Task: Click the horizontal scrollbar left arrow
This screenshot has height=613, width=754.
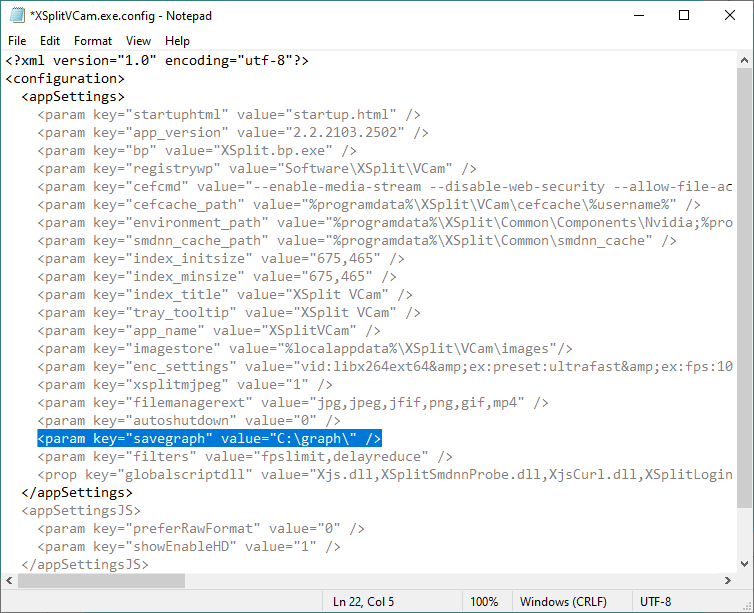Action: pos(9,581)
